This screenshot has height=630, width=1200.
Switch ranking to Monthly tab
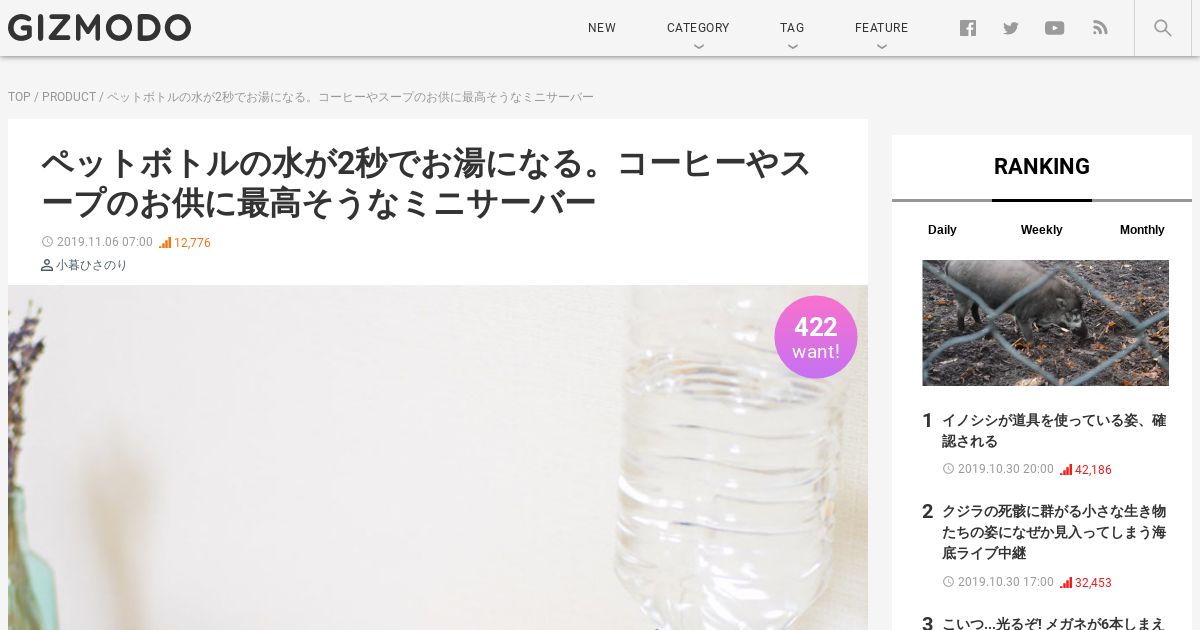[x=1142, y=230]
